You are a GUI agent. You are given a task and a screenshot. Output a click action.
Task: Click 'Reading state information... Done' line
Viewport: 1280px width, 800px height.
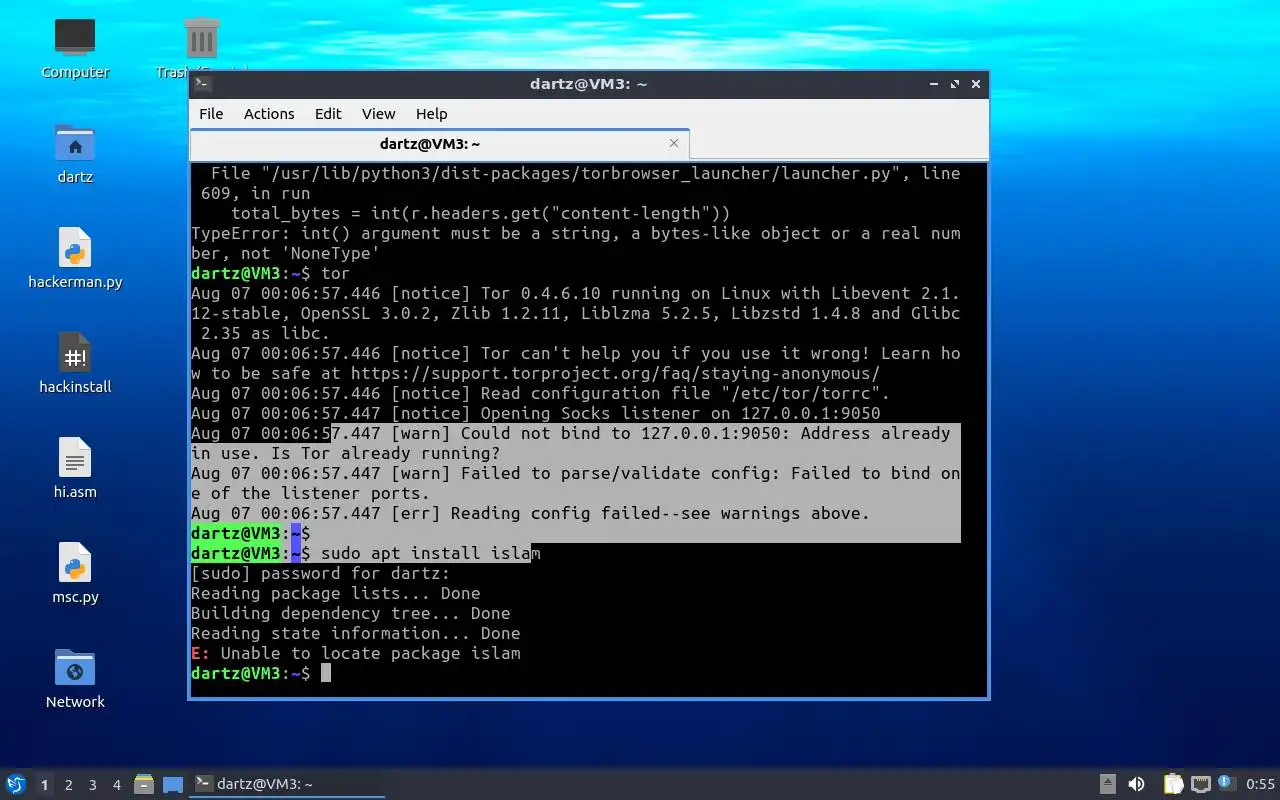coord(356,633)
